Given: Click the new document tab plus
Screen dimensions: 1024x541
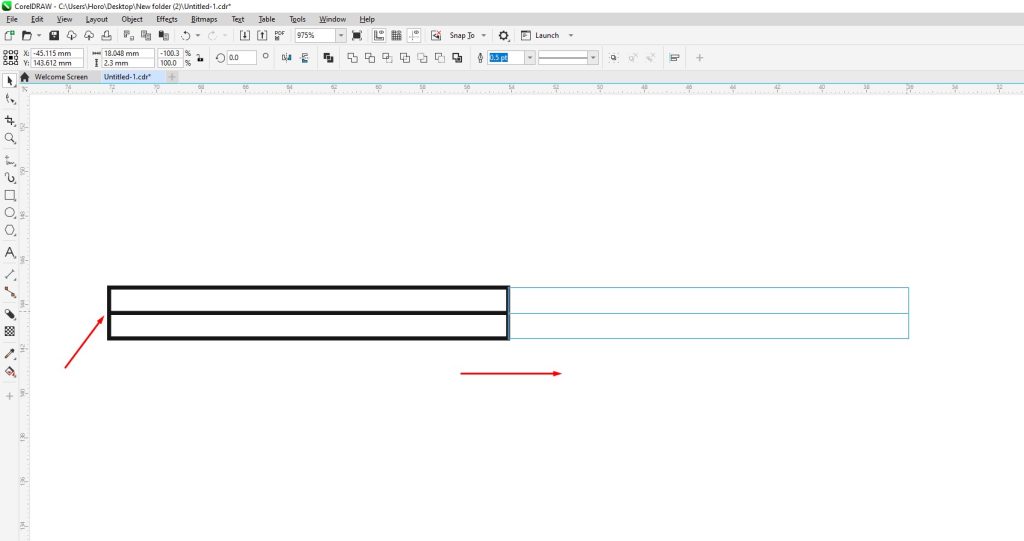Looking at the screenshot, I should 172,76.
